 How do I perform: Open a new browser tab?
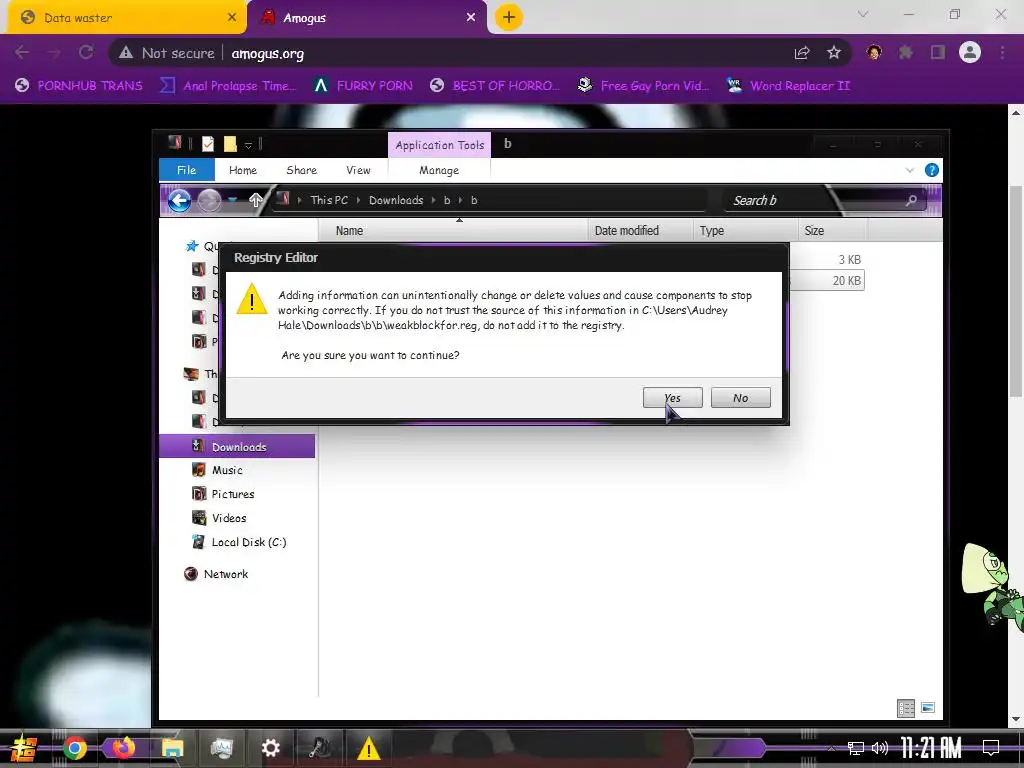(x=509, y=17)
